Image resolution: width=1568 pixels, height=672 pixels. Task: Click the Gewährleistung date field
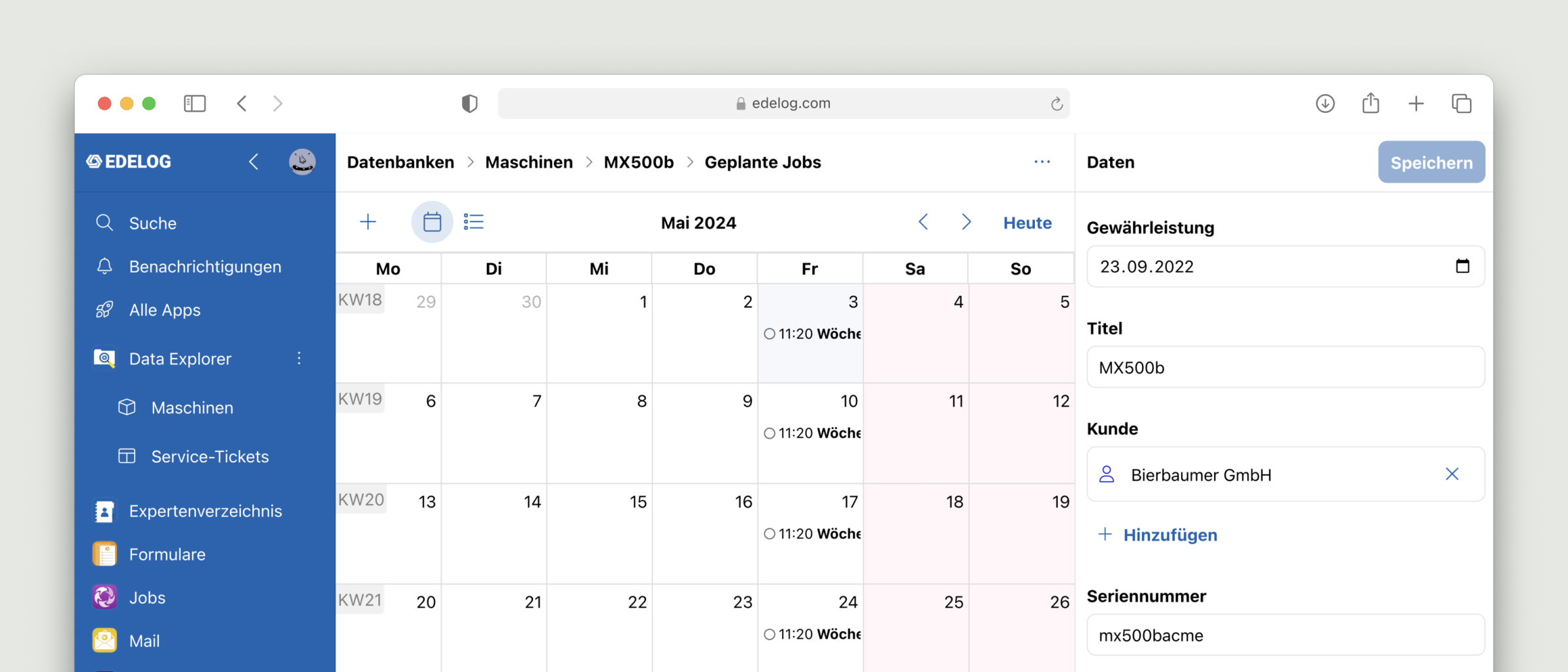click(1286, 266)
